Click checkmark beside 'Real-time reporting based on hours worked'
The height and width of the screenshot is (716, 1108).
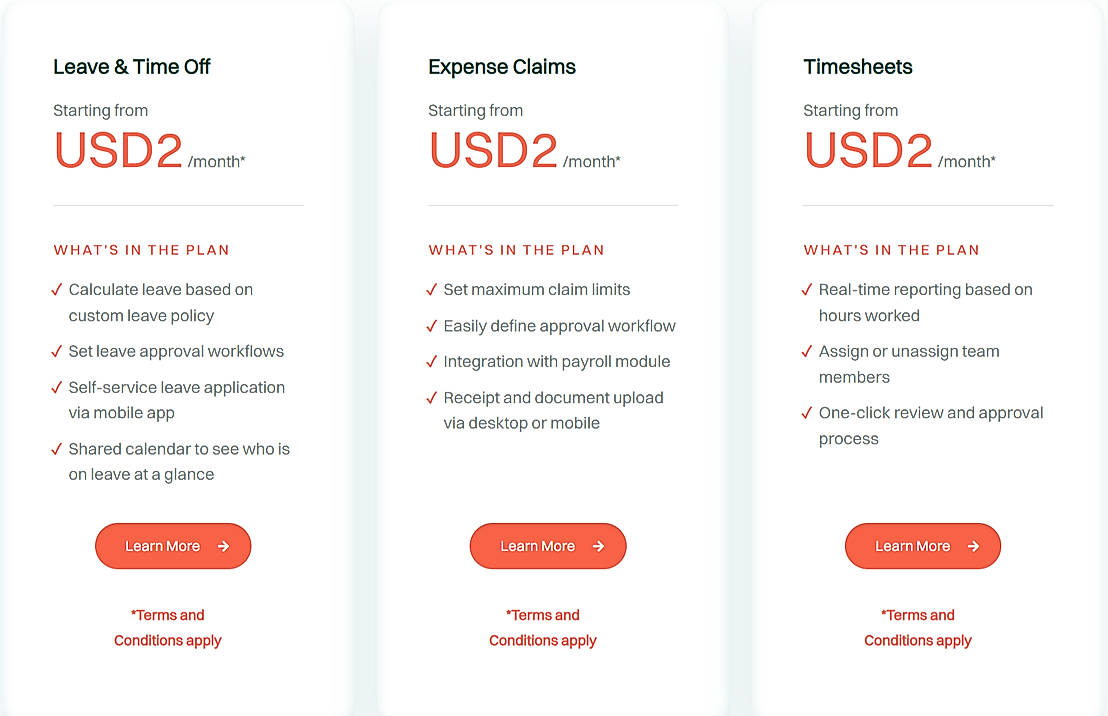click(807, 290)
